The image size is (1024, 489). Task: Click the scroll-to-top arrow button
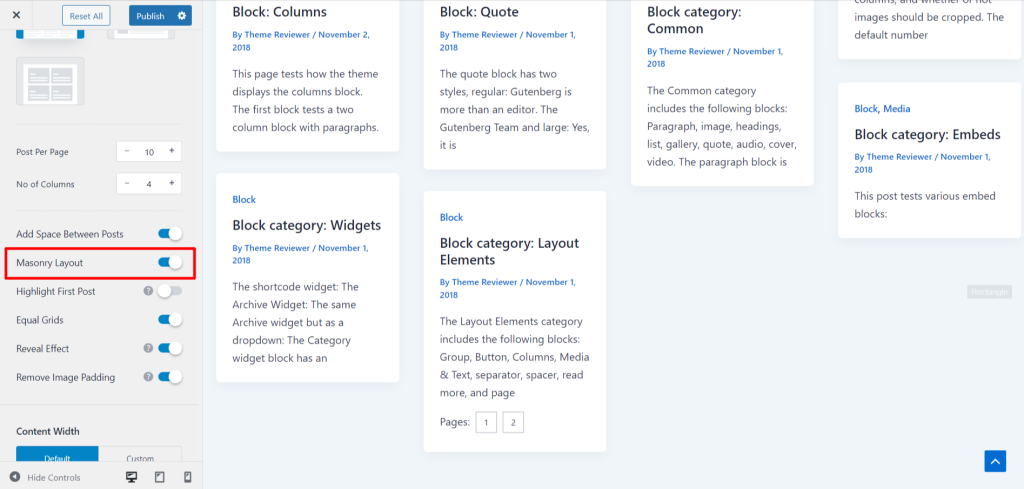(995, 461)
